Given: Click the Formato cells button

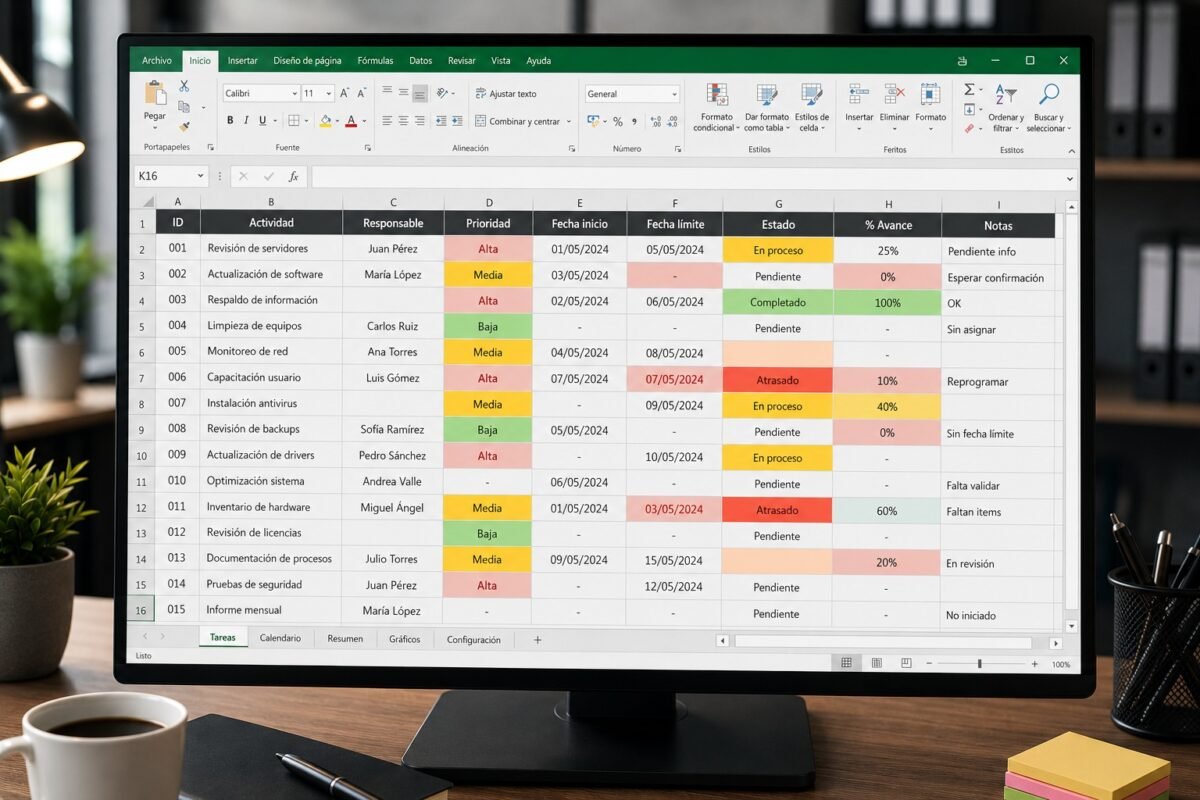Looking at the screenshot, I should coord(930,108).
